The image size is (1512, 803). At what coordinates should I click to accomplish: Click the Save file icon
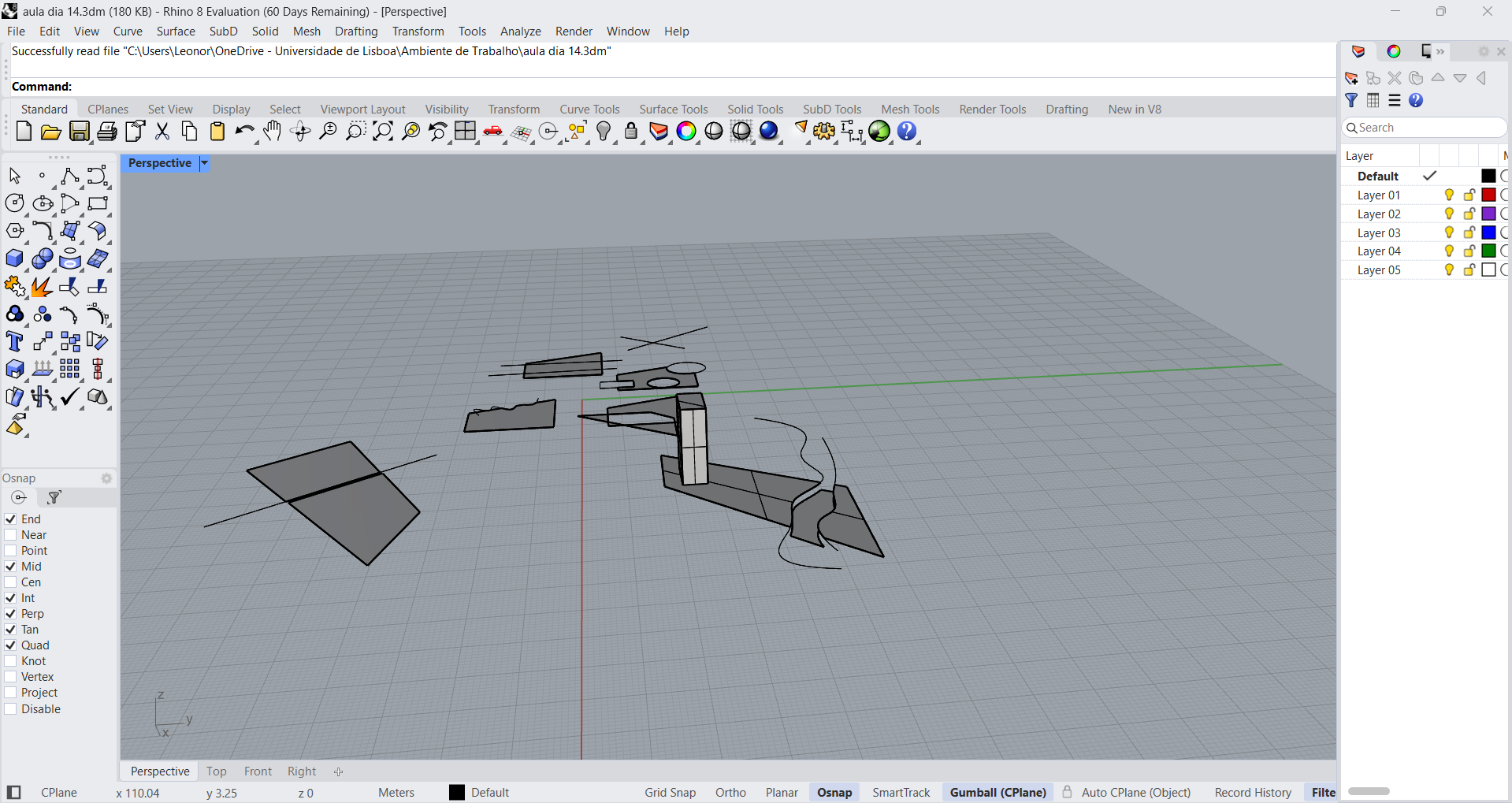80,132
